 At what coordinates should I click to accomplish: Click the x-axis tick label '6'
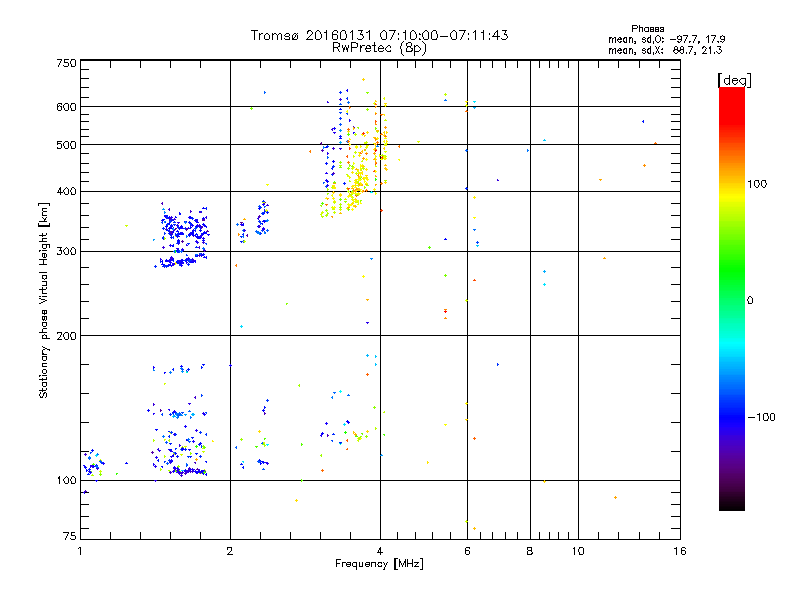[x=467, y=551]
